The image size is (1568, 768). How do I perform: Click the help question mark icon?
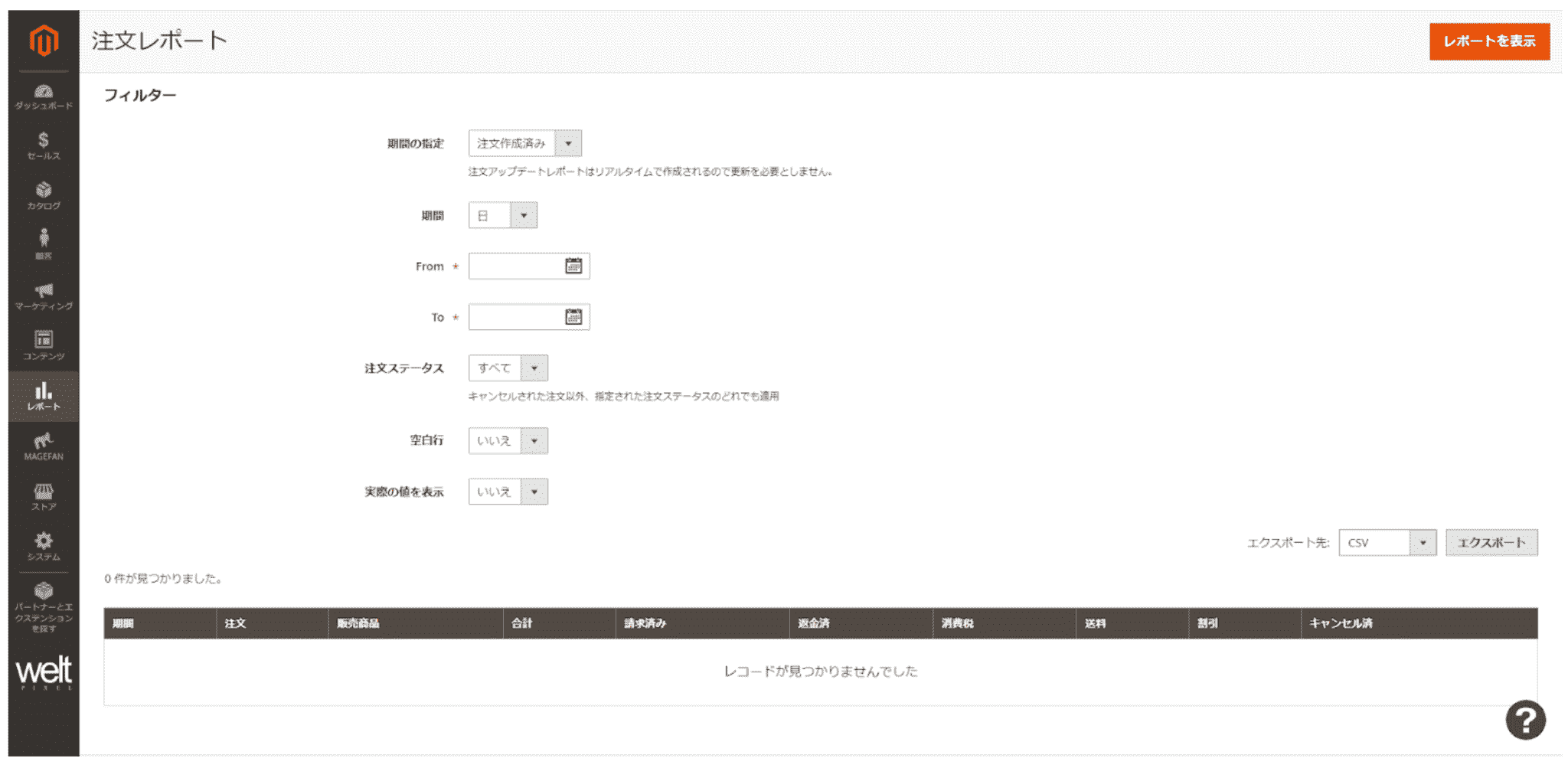click(x=1525, y=720)
